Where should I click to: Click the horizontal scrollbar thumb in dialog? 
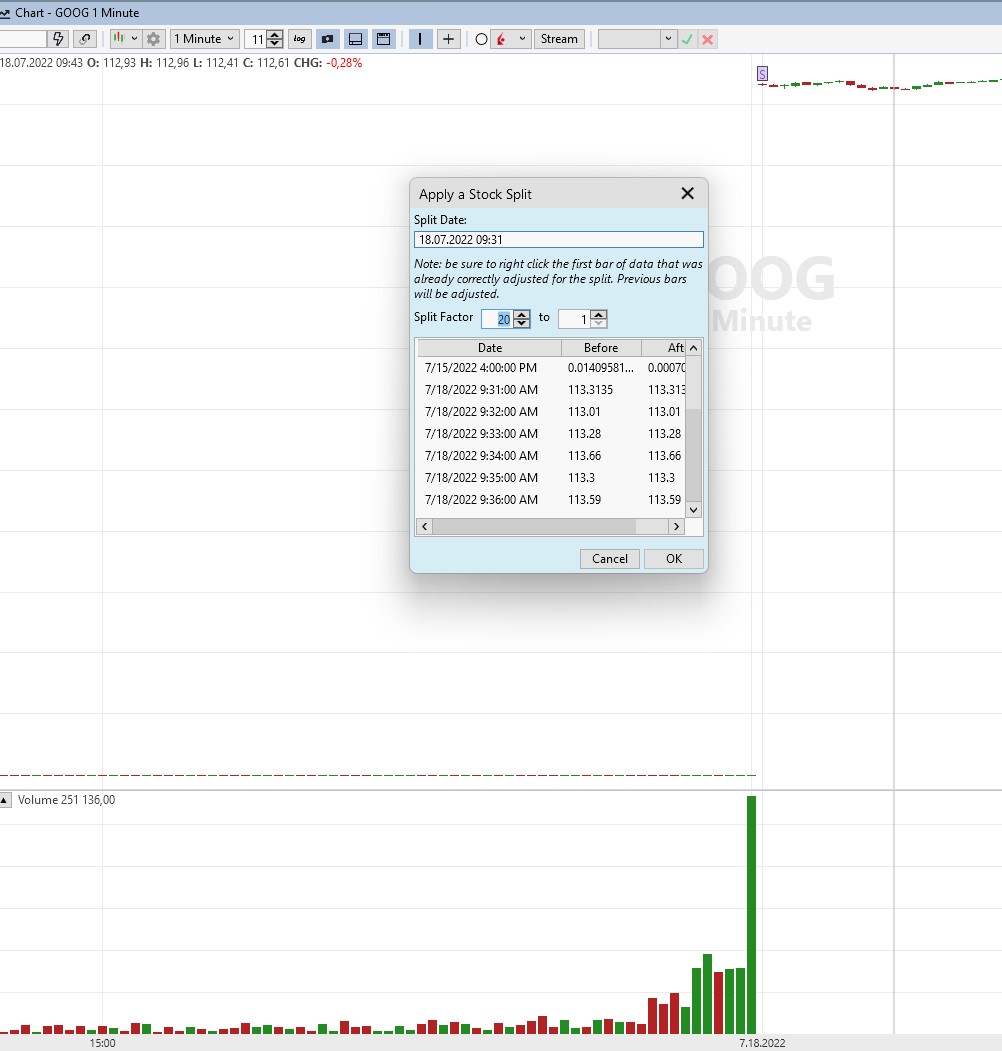[x=534, y=526]
